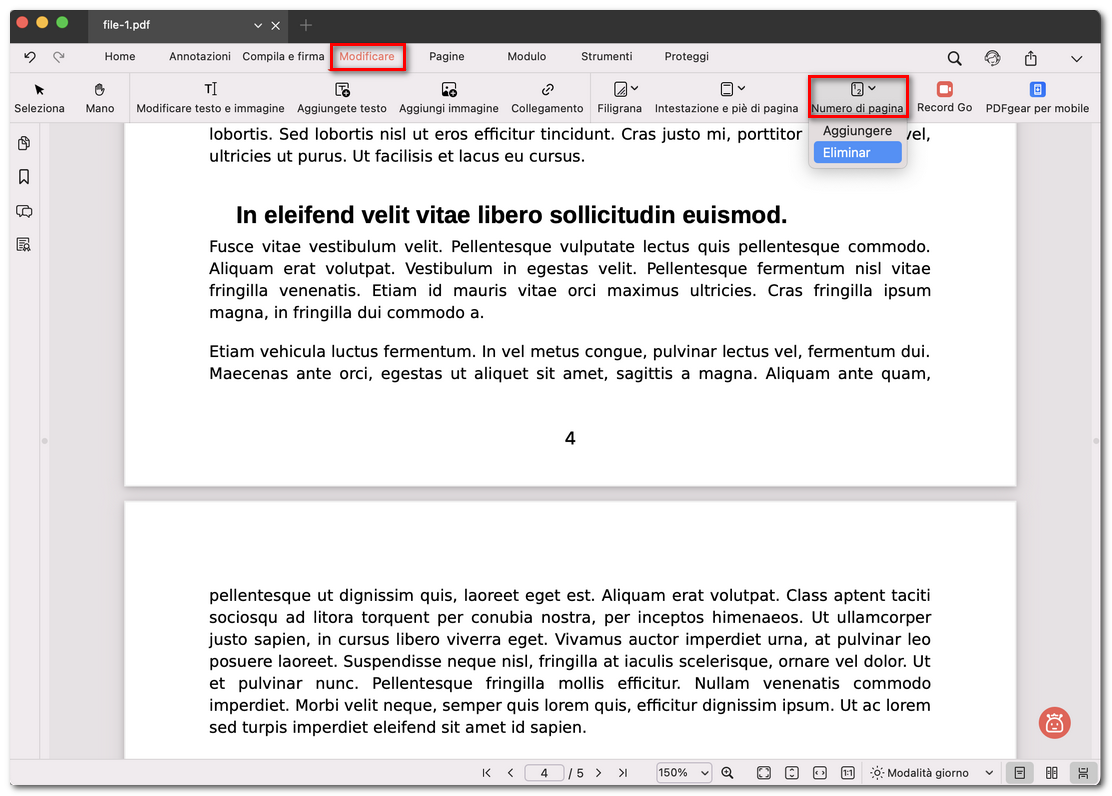Enable continuous scrolling view mode
The height and width of the screenshot is (796, 1112).
[1085, 772]
